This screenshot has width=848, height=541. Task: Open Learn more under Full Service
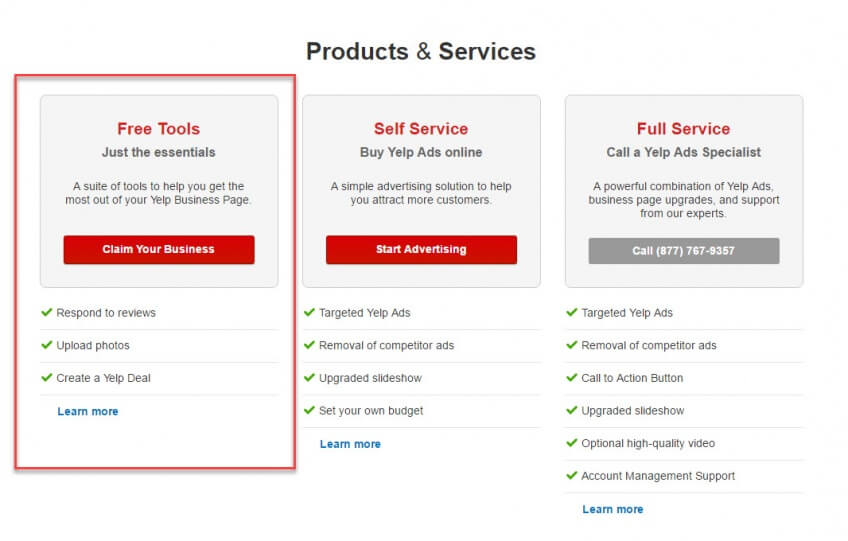[x=612, y=509]
